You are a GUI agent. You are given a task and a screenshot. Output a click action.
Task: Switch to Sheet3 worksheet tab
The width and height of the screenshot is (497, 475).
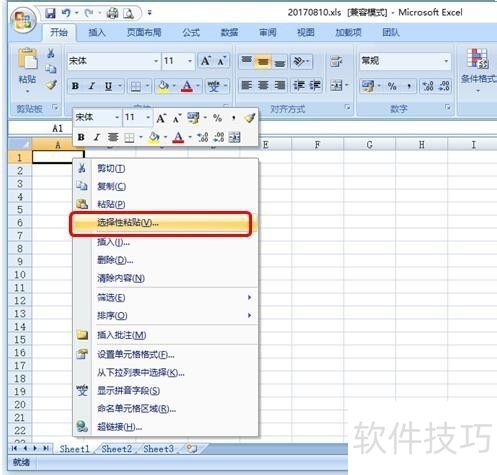(159, 449)
